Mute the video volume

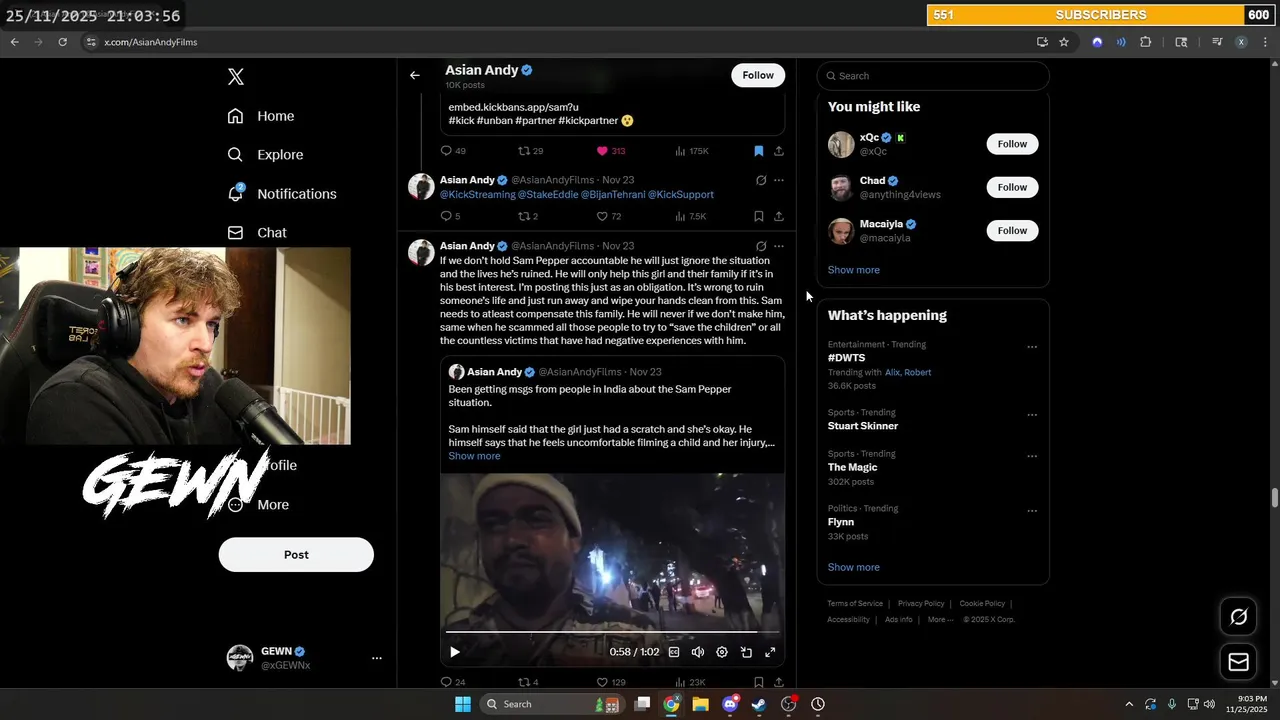[698, 652]
